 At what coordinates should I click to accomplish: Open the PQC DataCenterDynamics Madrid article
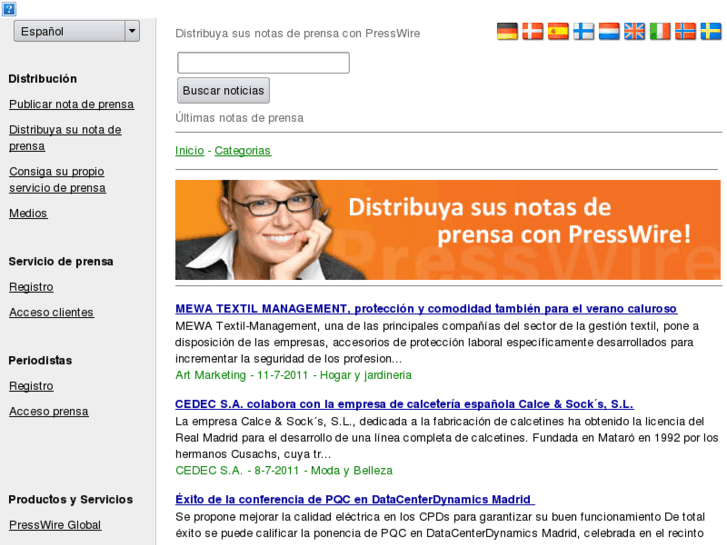tap(355, 500)
